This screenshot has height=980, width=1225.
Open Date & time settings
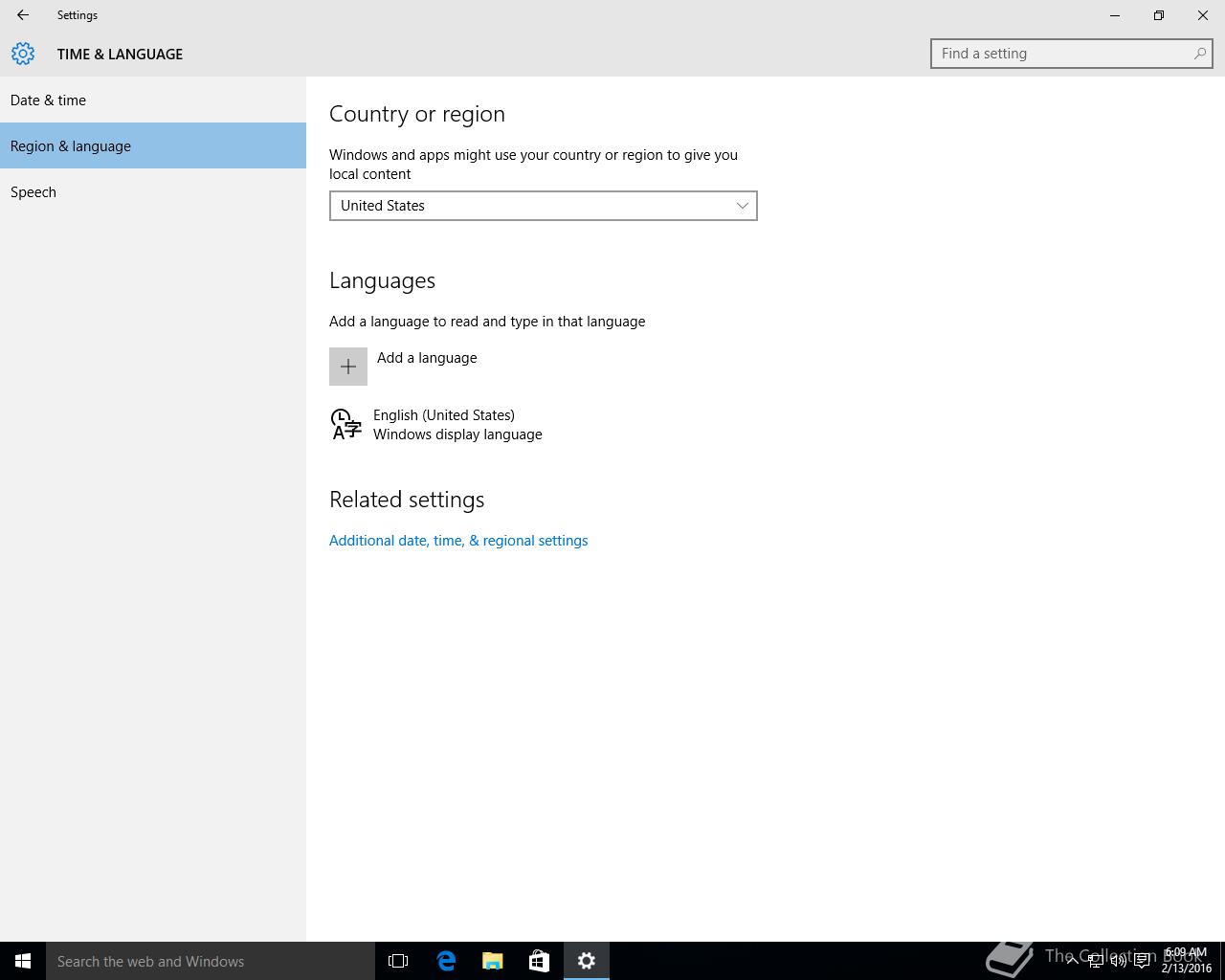coord(153,100)
